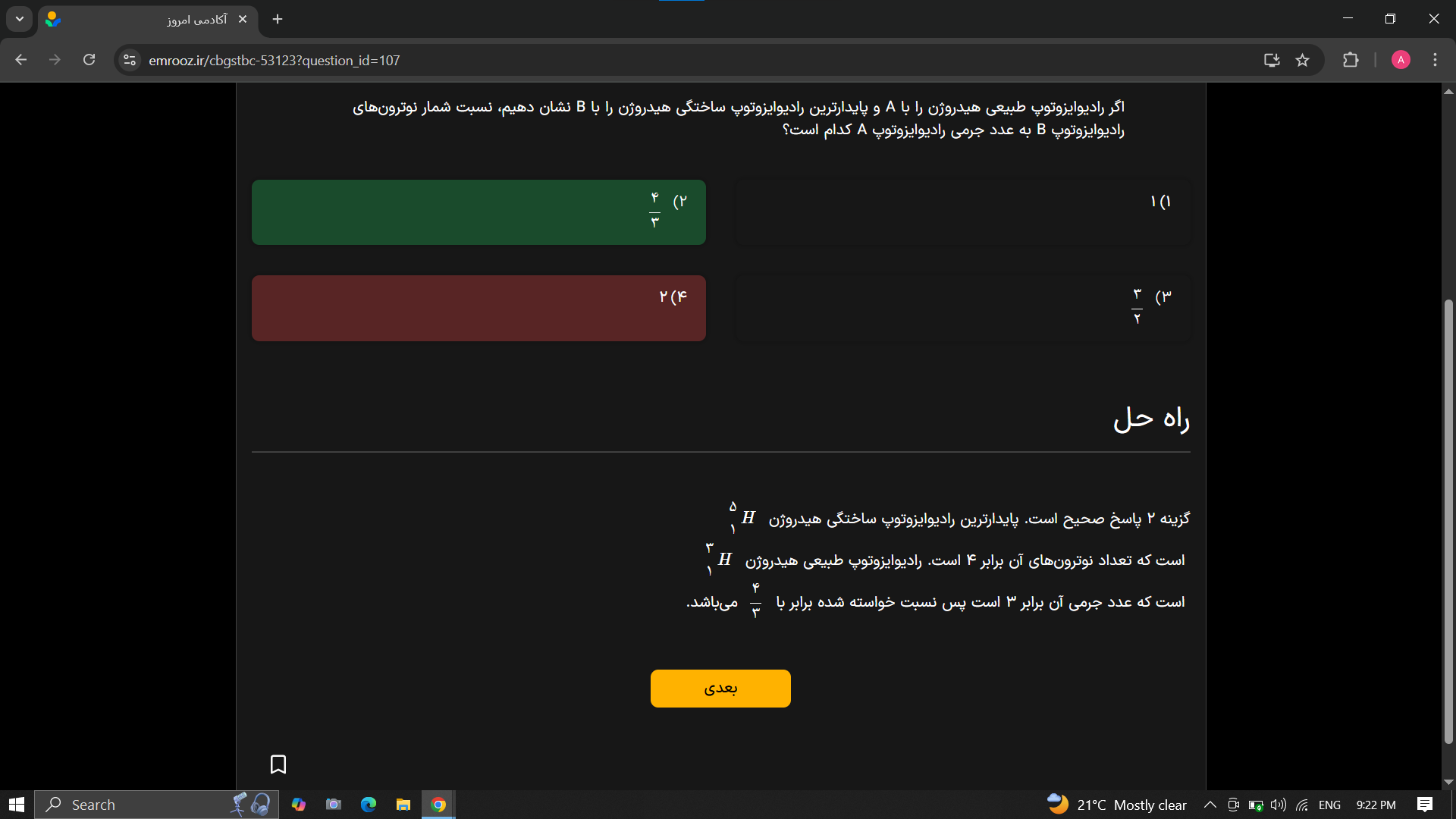Show hidden system tray icons chevron
The height and width of the screenshot is (819, 1456).
click(1210, 805)
